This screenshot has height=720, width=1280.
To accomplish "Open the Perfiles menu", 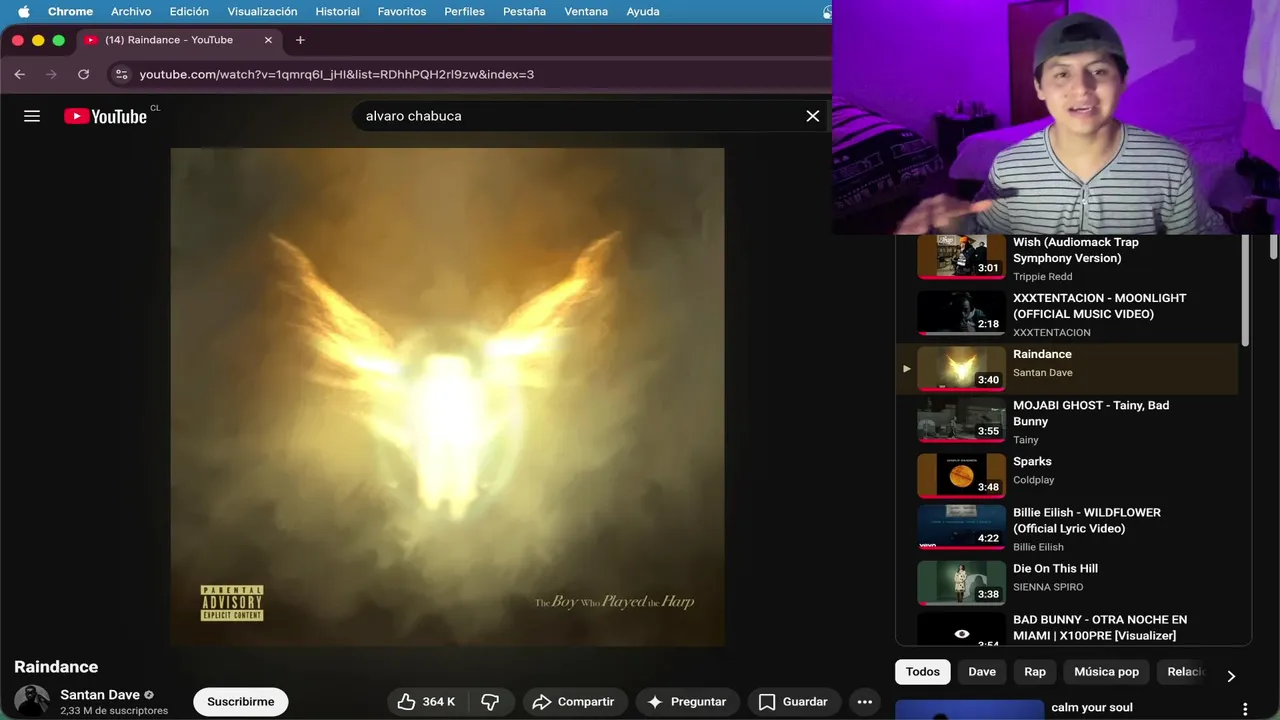I will coord(464,11).
